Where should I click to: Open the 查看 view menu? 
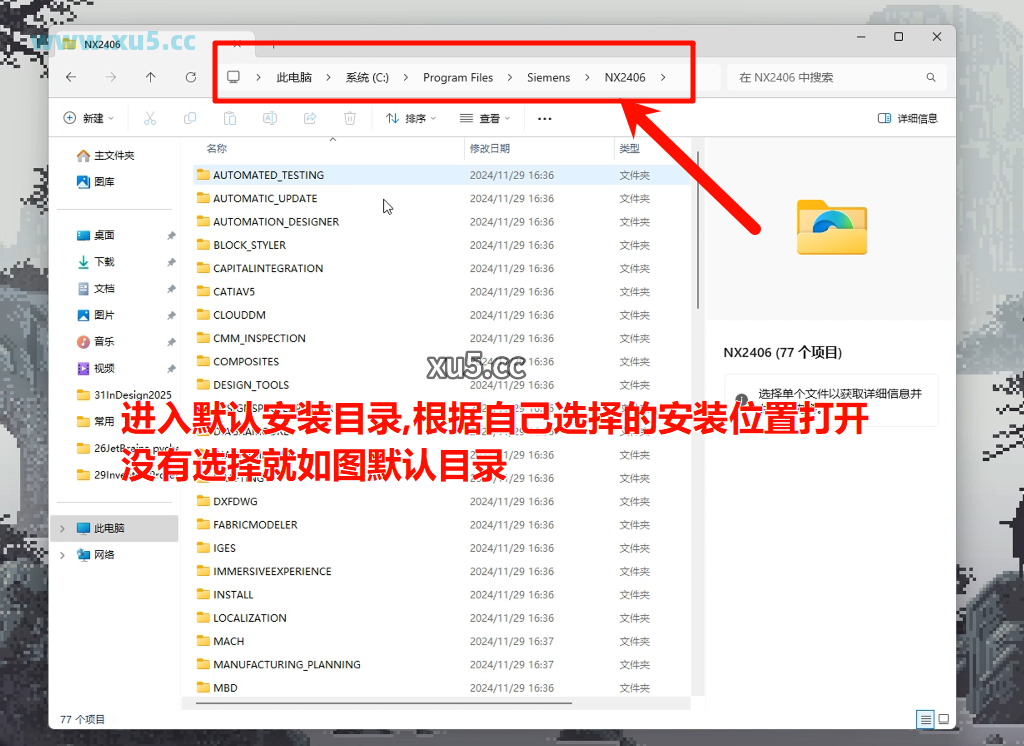(485, 118)
